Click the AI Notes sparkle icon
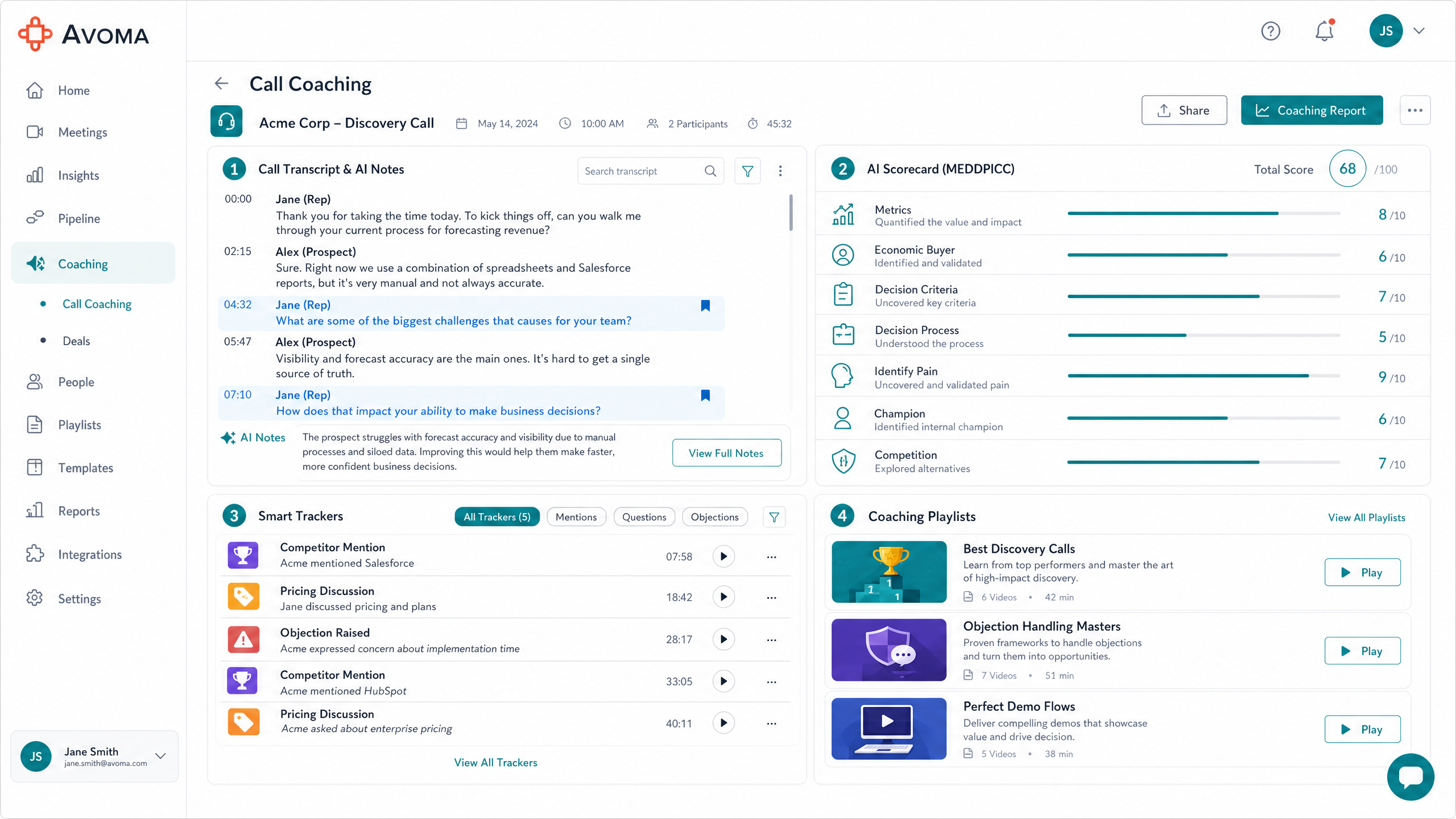1456x819 pixels. pyautogui.click(x=228, y=437)
